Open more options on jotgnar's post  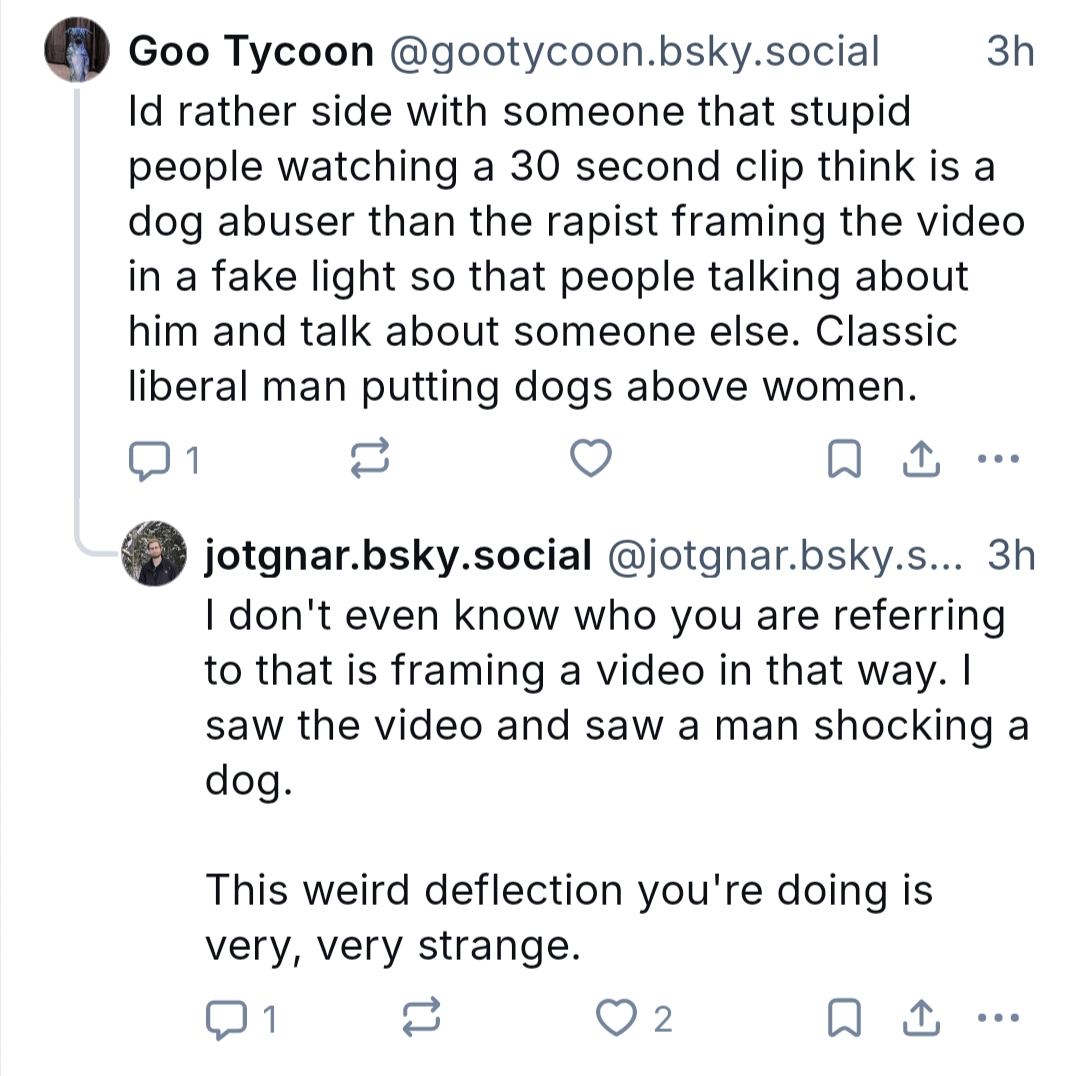(996, 1018)
